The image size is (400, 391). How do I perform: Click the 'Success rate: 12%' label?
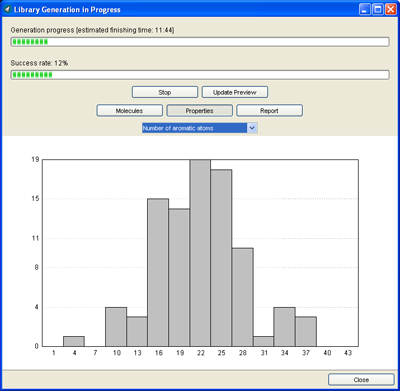(x=39, y=63)
